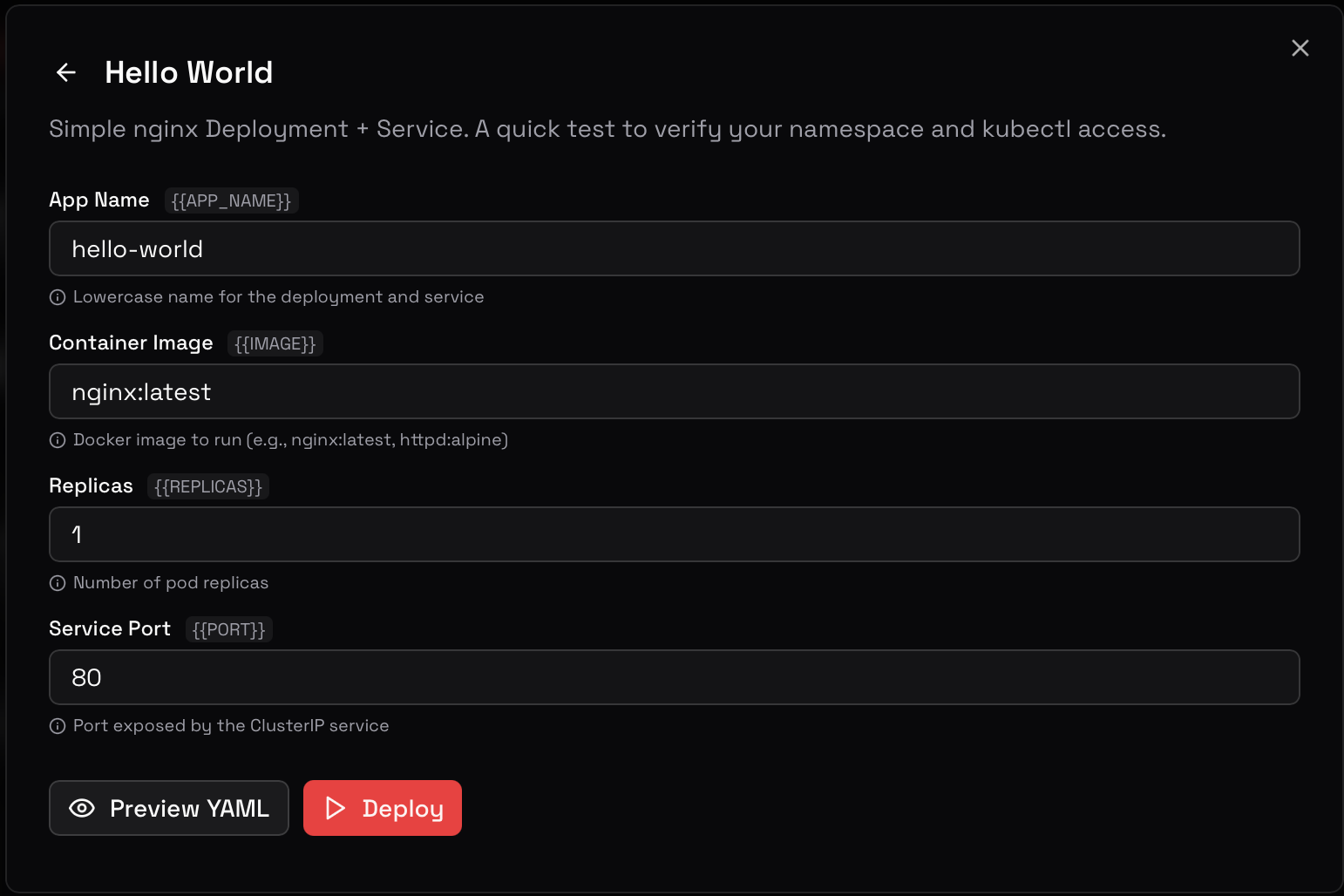Click the {{REPLICAS}} variable tag
The height and width of the screenshot is (896, 1344).
pos(207,486)
